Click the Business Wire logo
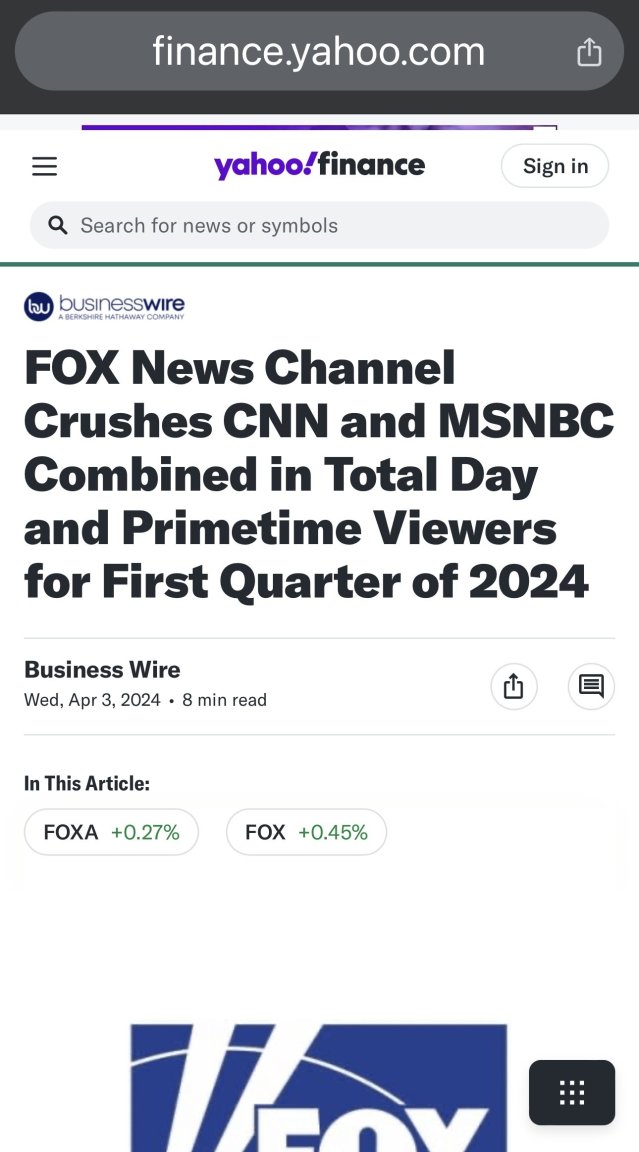Image resolution: width=639 pixels, height=1152 pixels. (x=104, y=306)
